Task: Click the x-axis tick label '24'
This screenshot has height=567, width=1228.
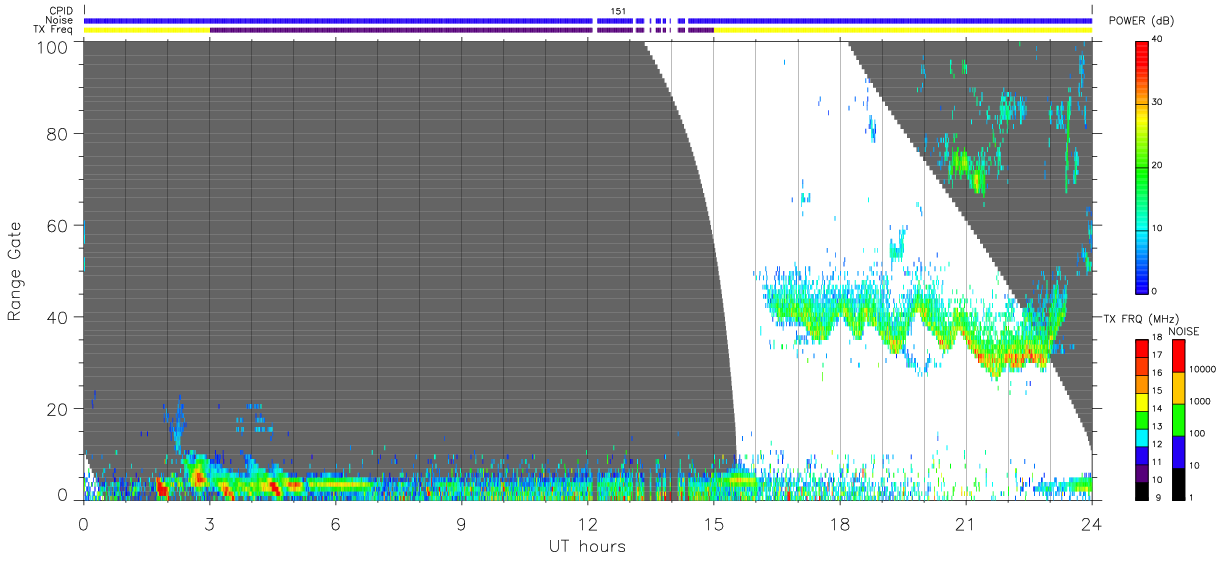Action: 1091,522
